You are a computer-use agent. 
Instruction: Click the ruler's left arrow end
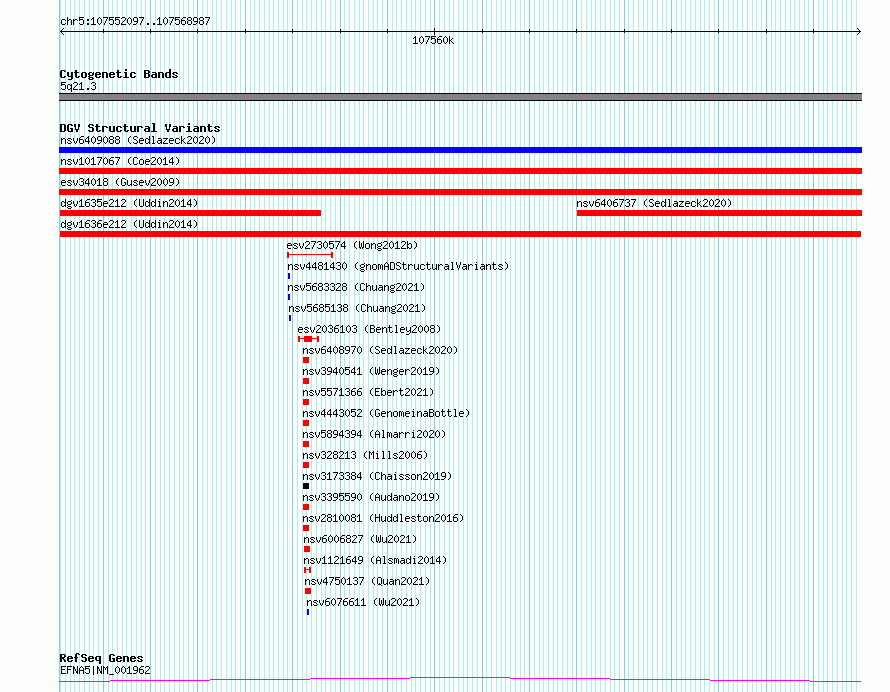tap(62, 32)
